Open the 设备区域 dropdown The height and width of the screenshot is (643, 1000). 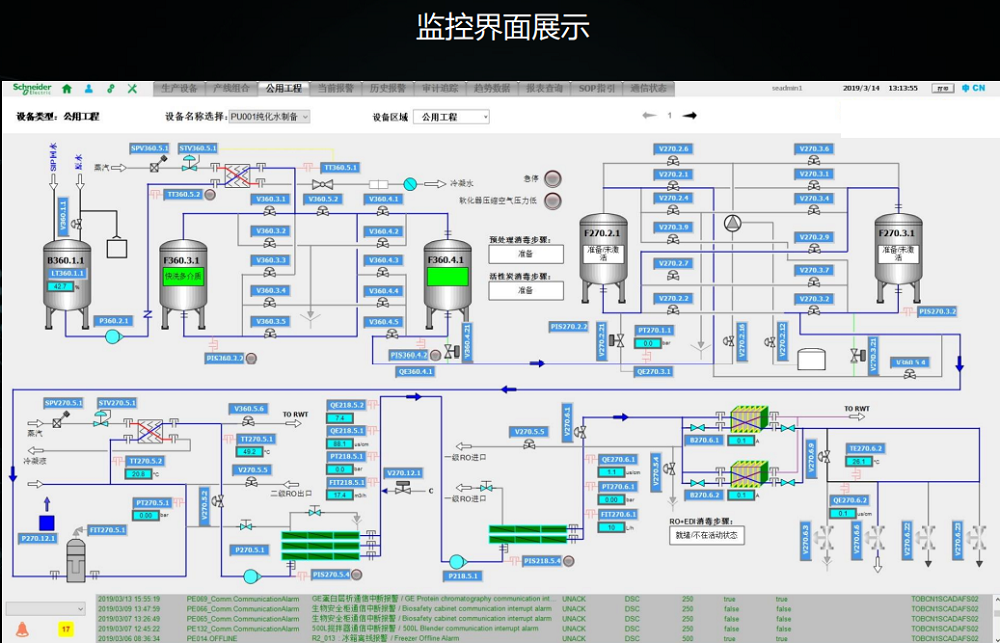click(x=451, y=115)
